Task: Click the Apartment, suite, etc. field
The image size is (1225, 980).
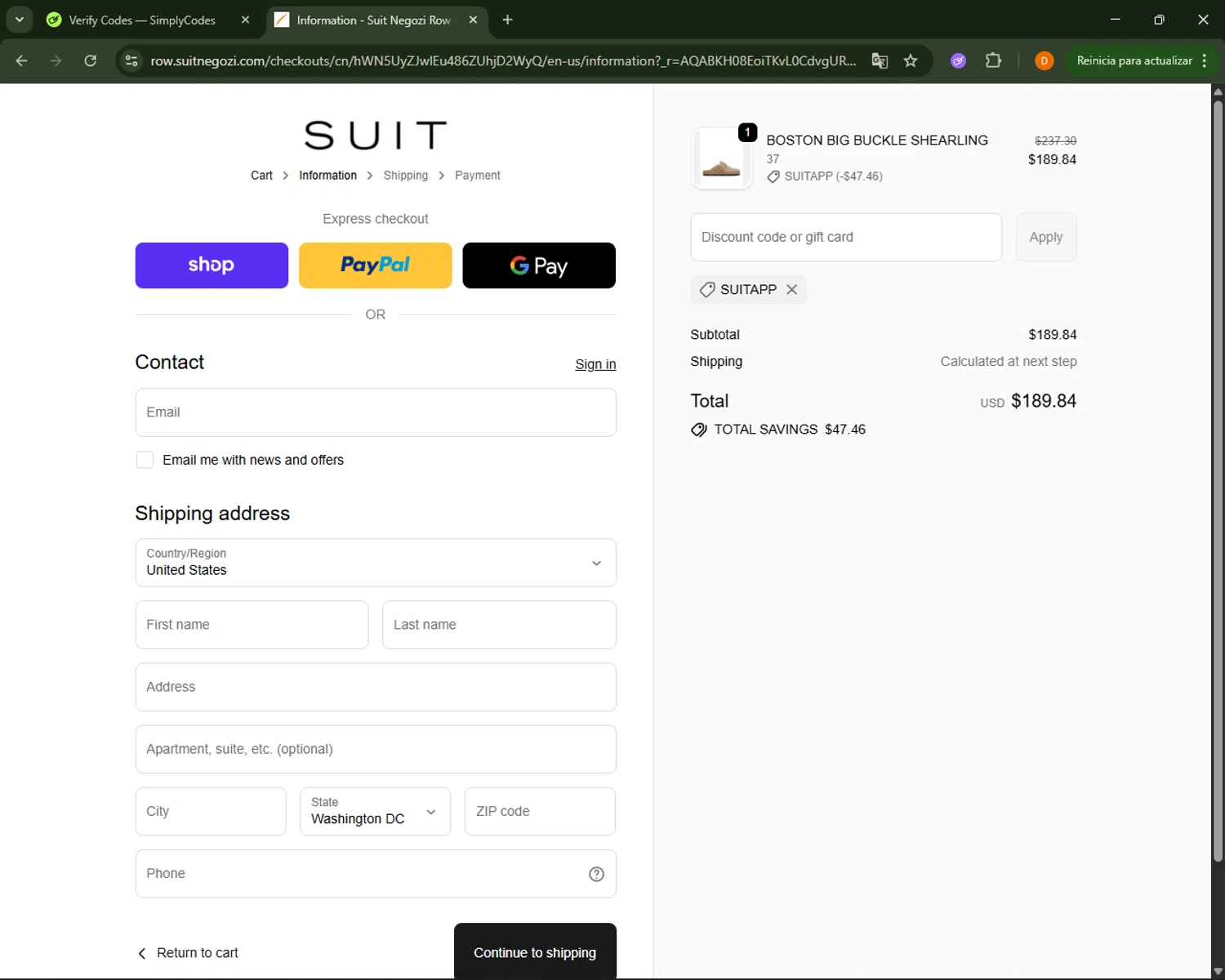Action: click(x=376, y=749)
